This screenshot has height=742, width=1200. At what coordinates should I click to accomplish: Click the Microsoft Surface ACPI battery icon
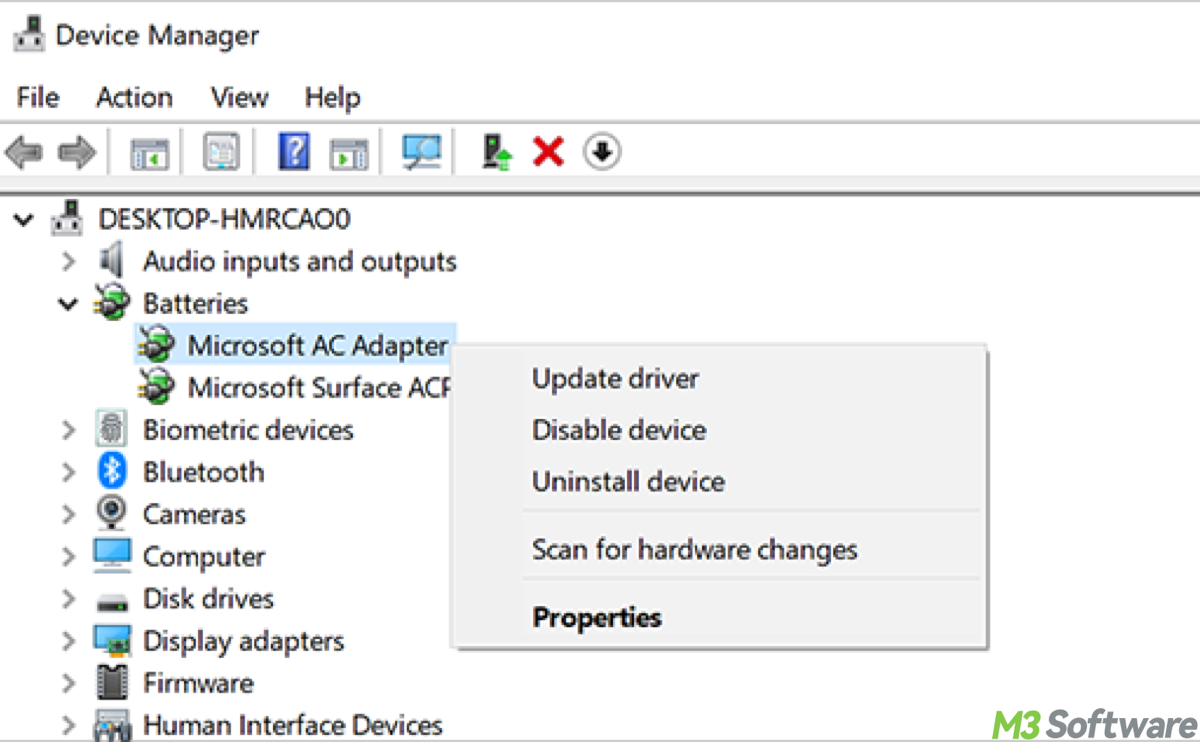point(157,387)
